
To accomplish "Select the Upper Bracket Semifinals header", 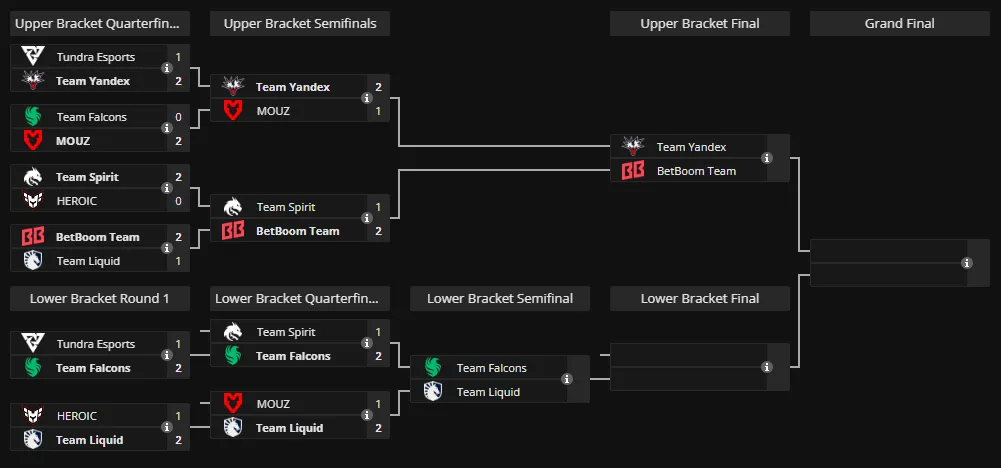I will 300,24.
